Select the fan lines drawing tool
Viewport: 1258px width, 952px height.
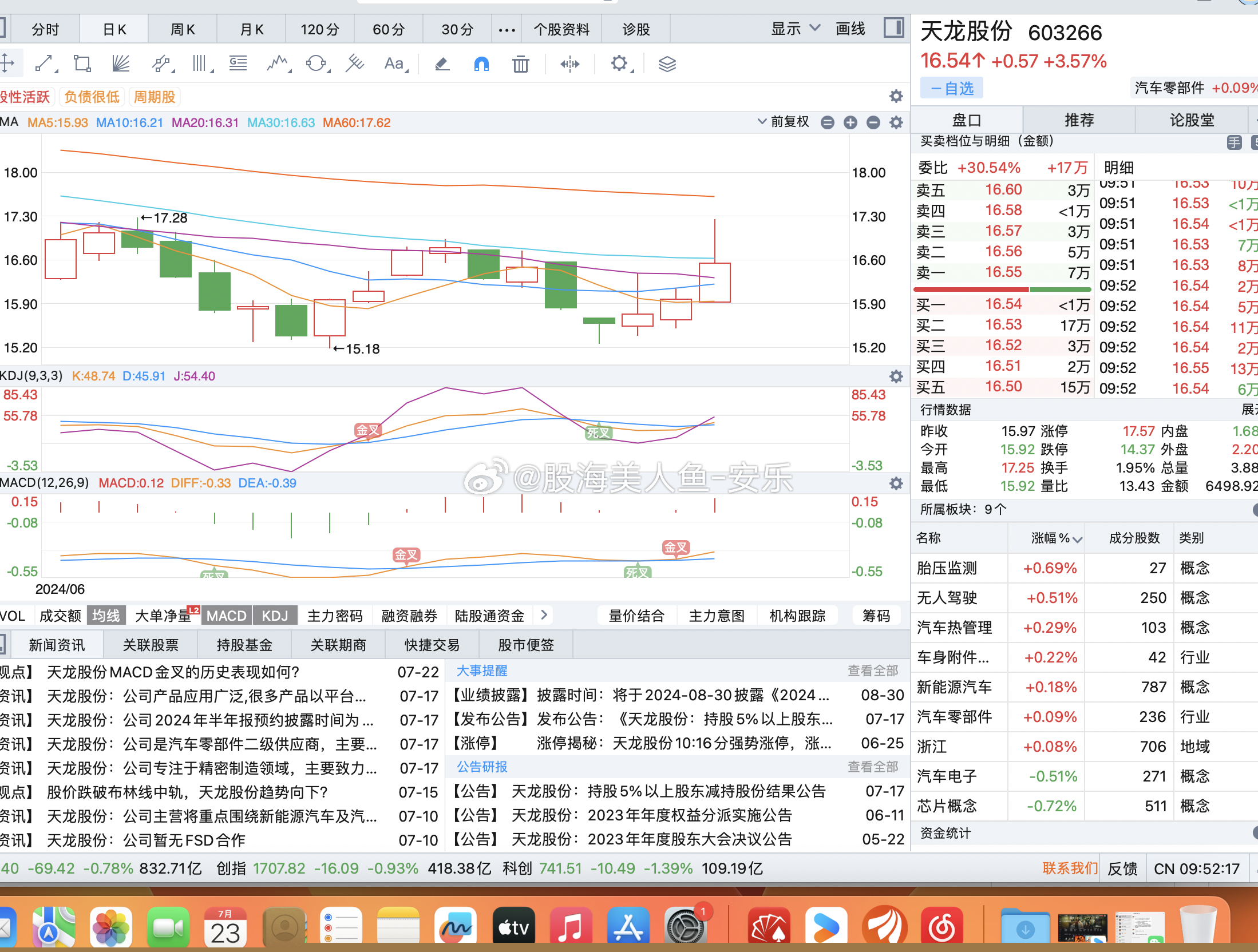point(121,64)
